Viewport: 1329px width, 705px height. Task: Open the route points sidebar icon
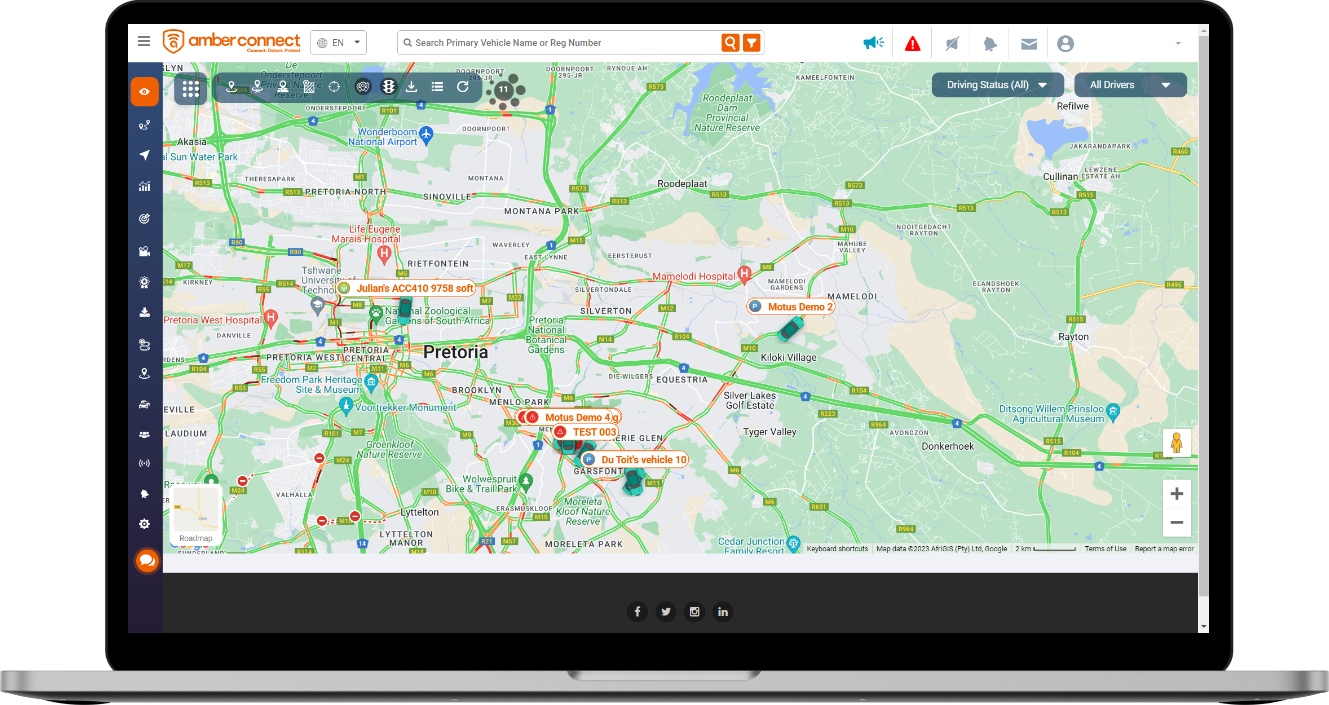145,125
